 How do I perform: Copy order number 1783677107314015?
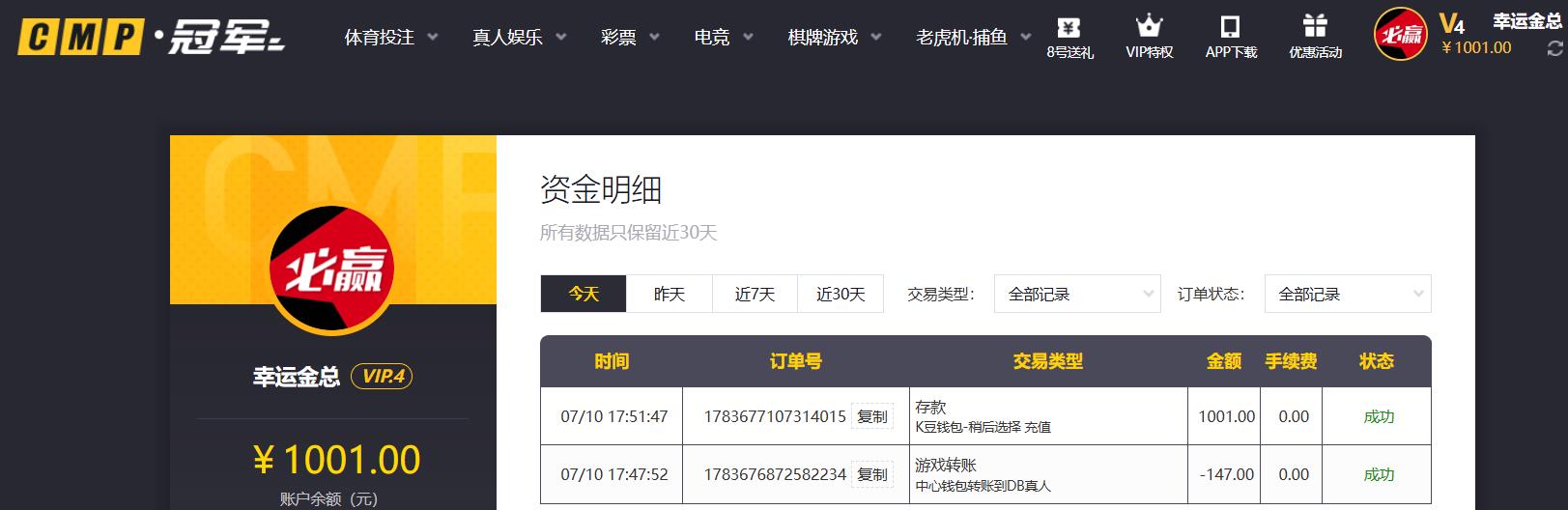[872, 416]
